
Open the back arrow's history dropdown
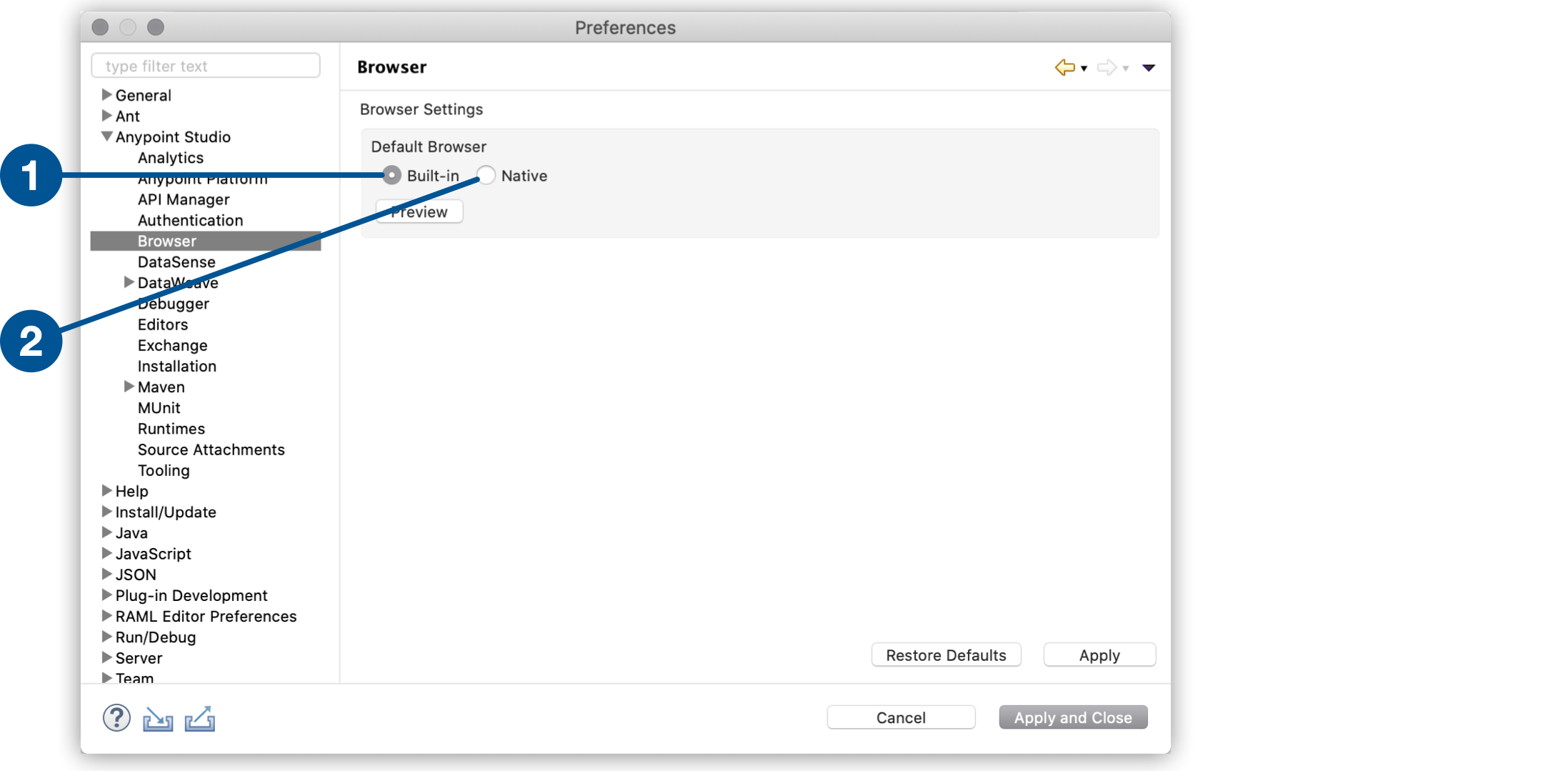pos(1084,69)
